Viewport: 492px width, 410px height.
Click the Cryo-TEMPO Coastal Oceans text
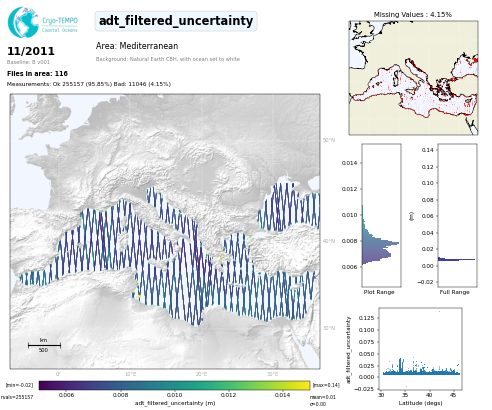(x=60, y=25)
